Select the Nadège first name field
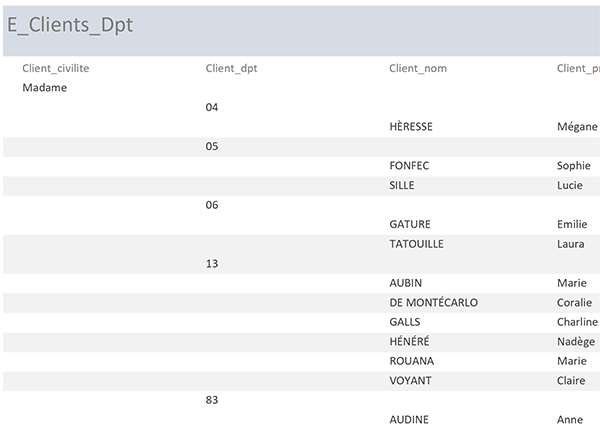 (576, 342)
